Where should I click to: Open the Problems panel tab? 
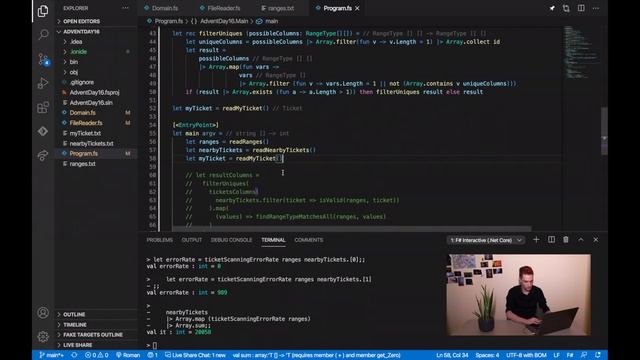click(160, 240)
